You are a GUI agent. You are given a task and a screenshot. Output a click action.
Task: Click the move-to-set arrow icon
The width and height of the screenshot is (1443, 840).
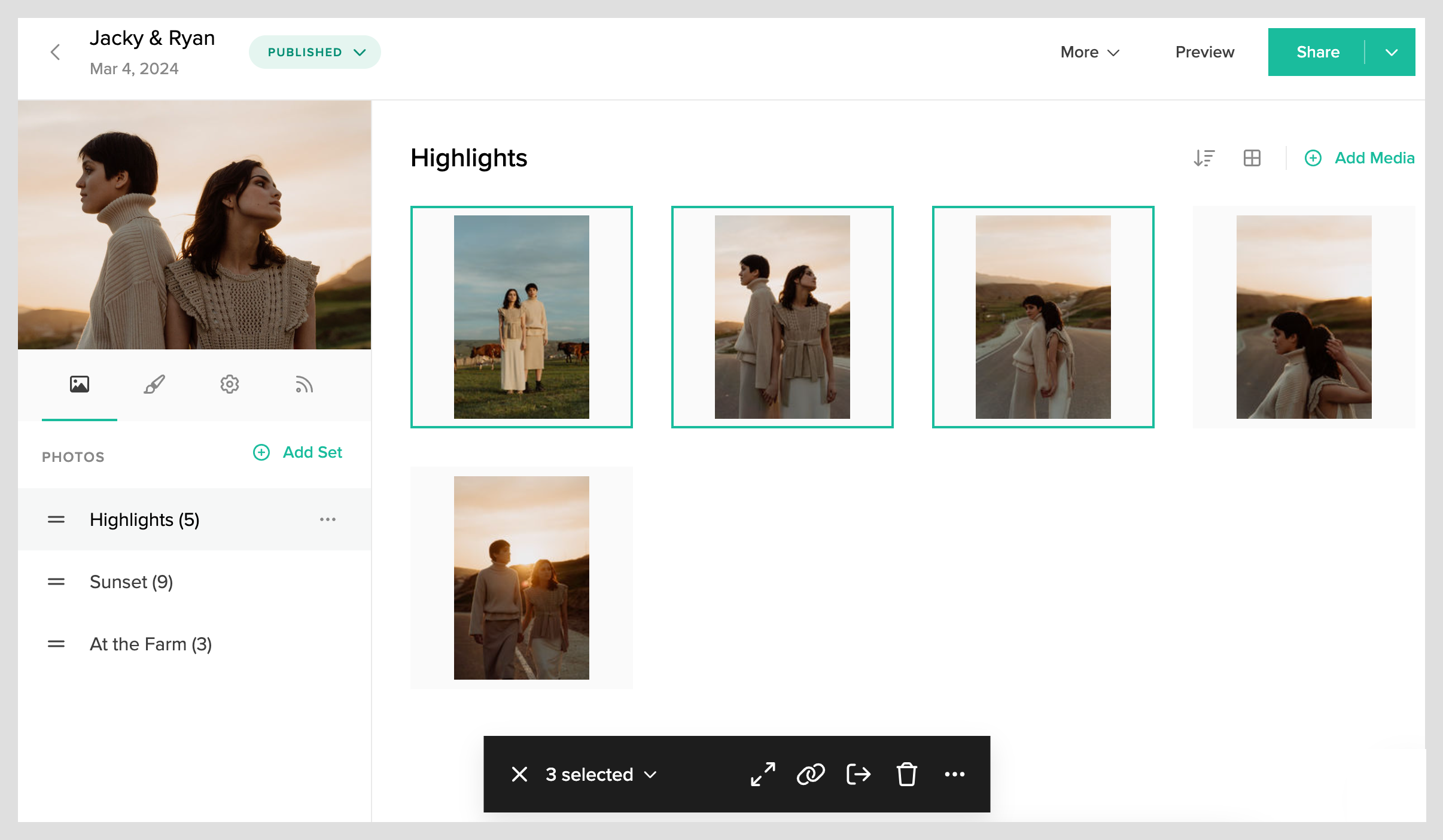click(x=859, y=774)
